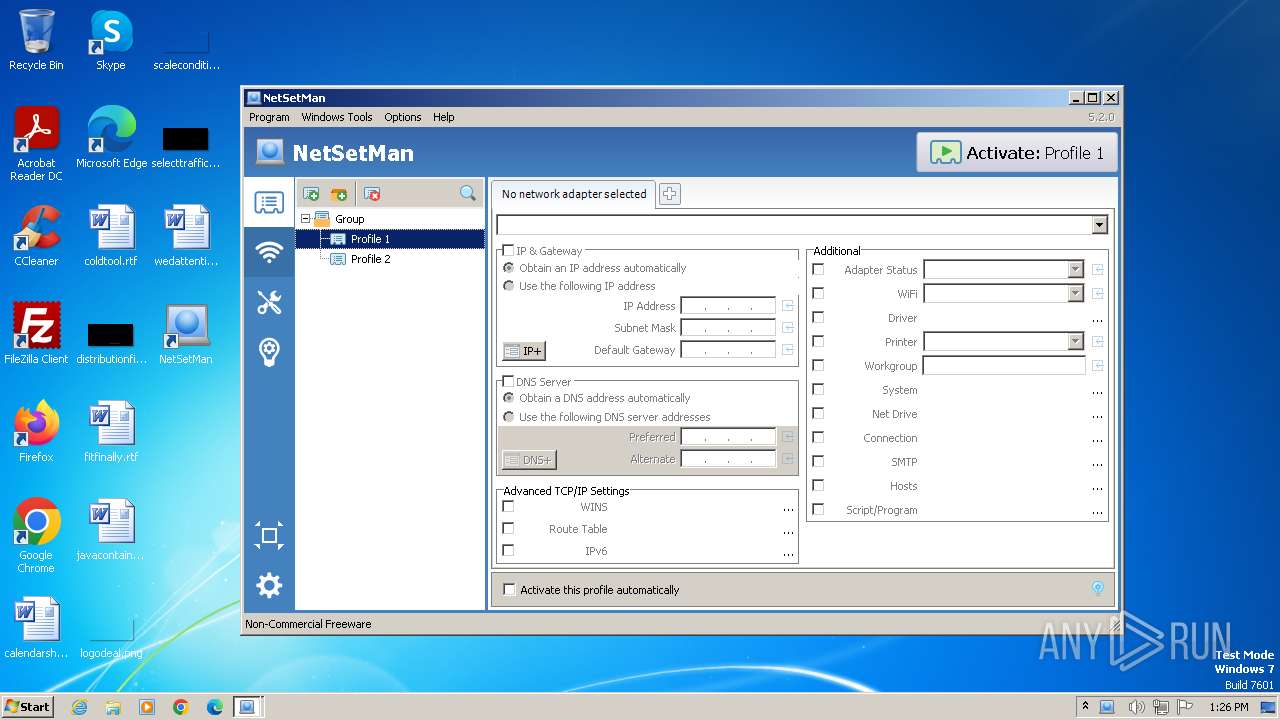Open the Help menu
This screenshot has height=720, width=1280.
pyautogui.click(x=444, y=117)
